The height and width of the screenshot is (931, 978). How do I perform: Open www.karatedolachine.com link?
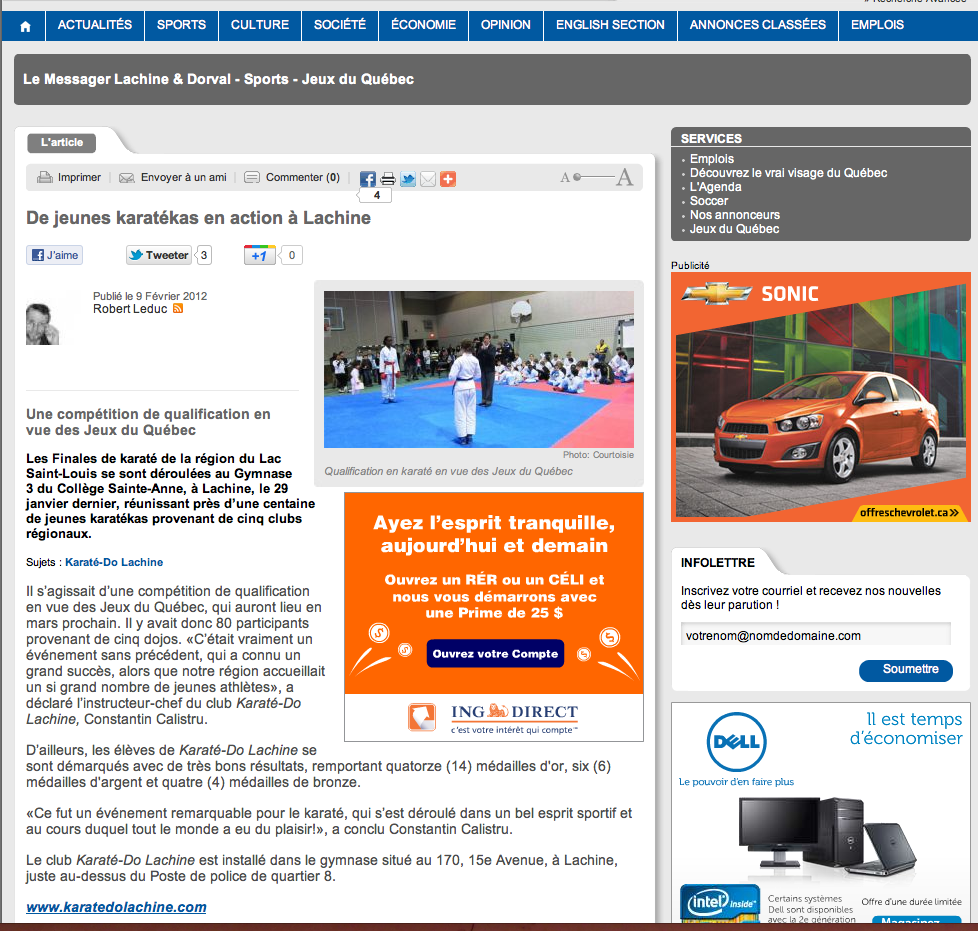tap(116, 907)
